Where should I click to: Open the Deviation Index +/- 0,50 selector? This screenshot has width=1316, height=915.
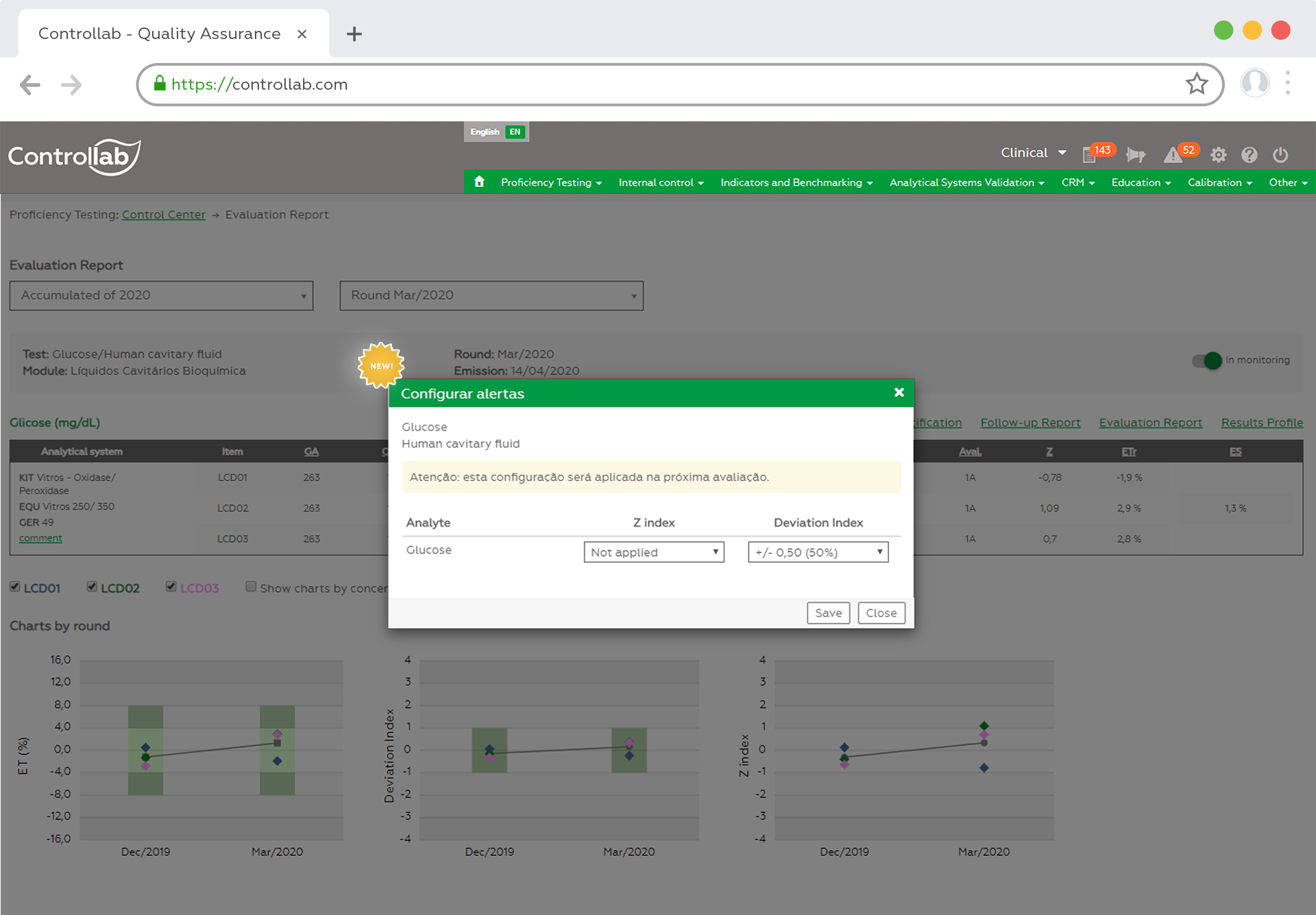click(x=817, y=552)
